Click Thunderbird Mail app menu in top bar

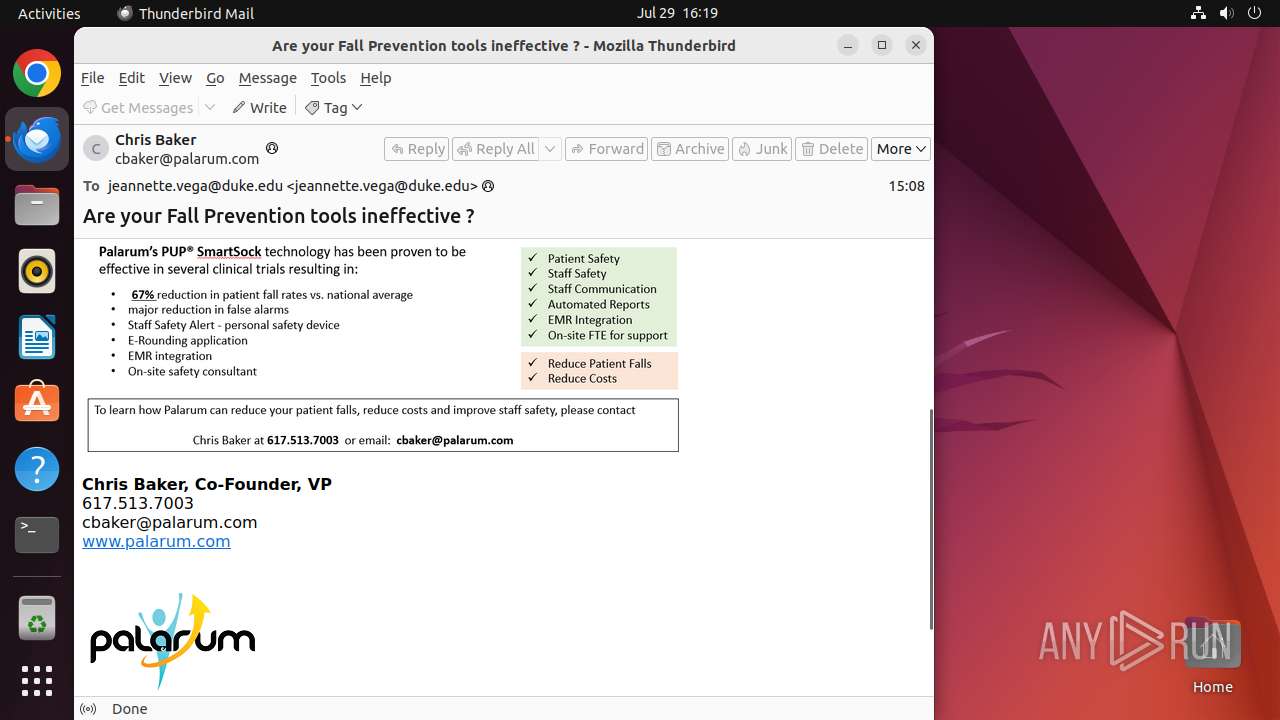coord(186,13)
